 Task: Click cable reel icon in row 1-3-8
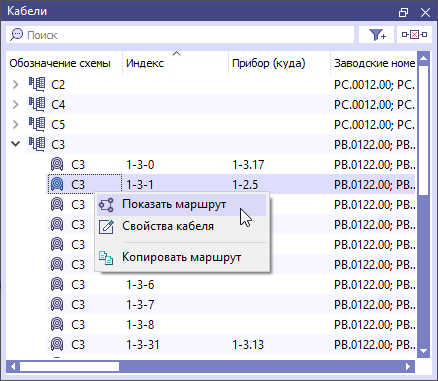pos(57,324)
